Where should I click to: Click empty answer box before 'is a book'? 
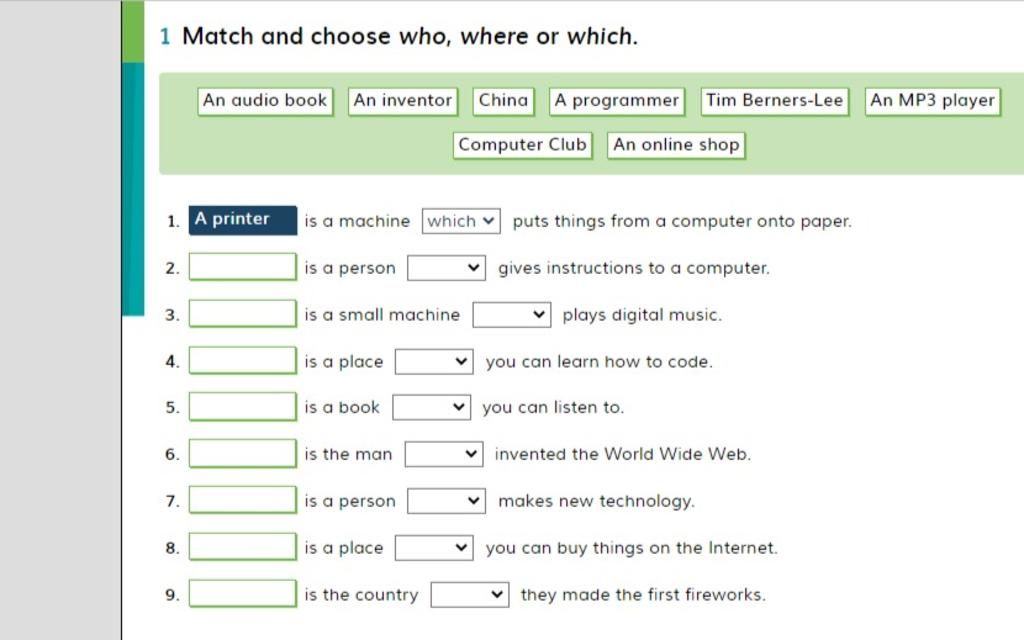243,407
